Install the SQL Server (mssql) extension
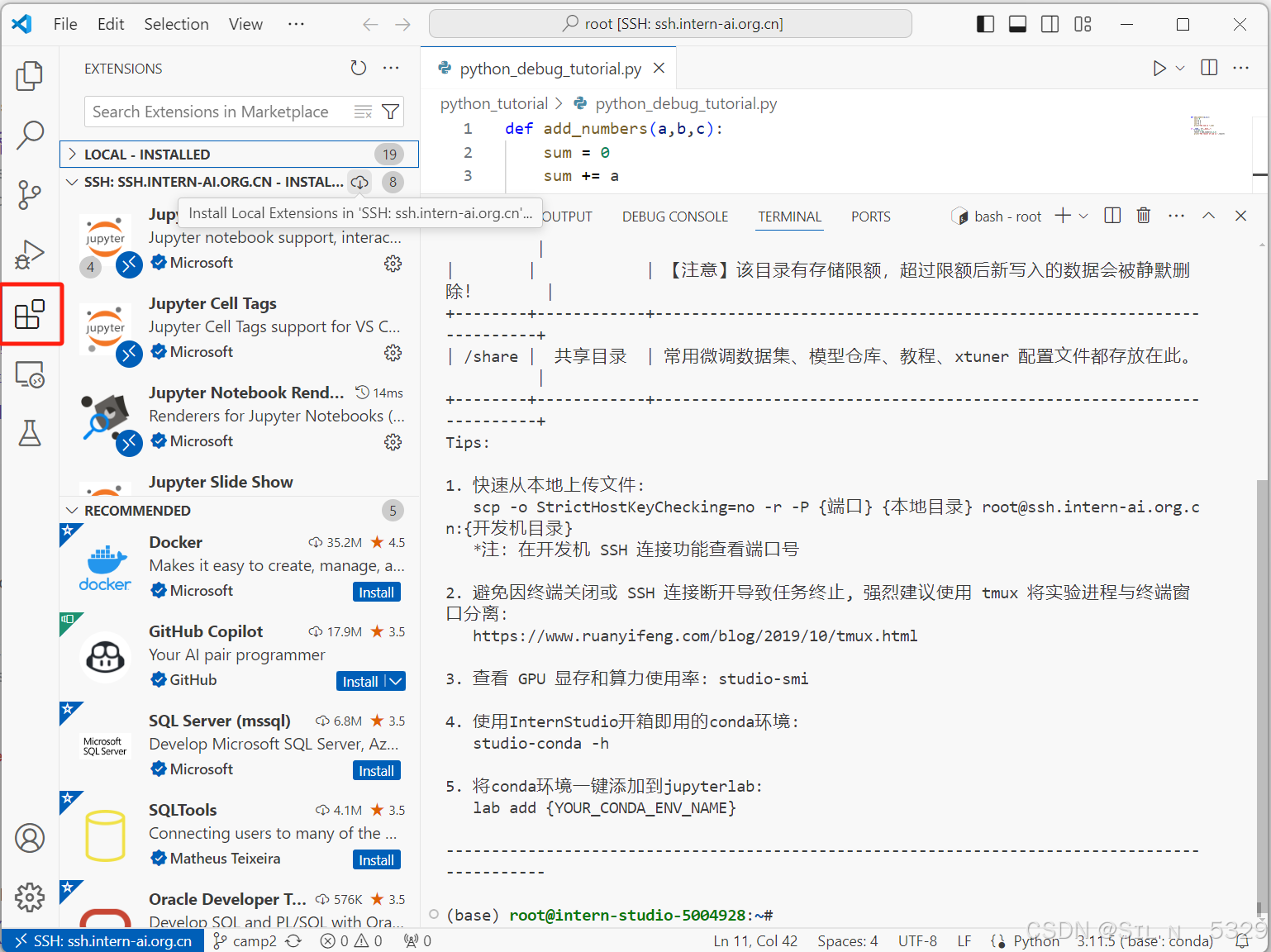 point(377,770)
